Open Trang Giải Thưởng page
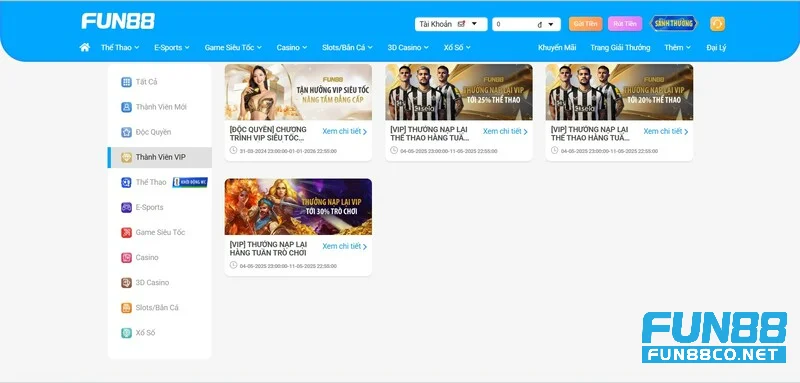The width and height of the screenshot is (800, 383). click(x=620, y=47)
